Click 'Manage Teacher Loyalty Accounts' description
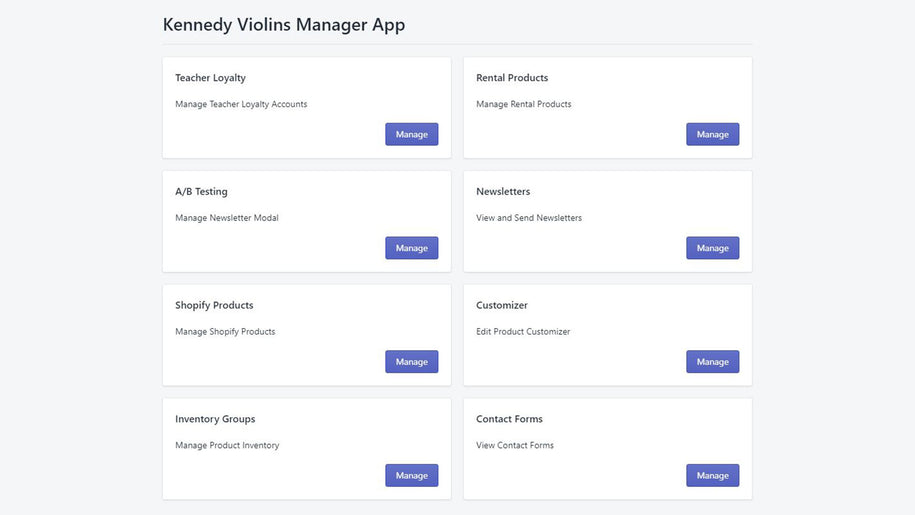 [241, 104]
